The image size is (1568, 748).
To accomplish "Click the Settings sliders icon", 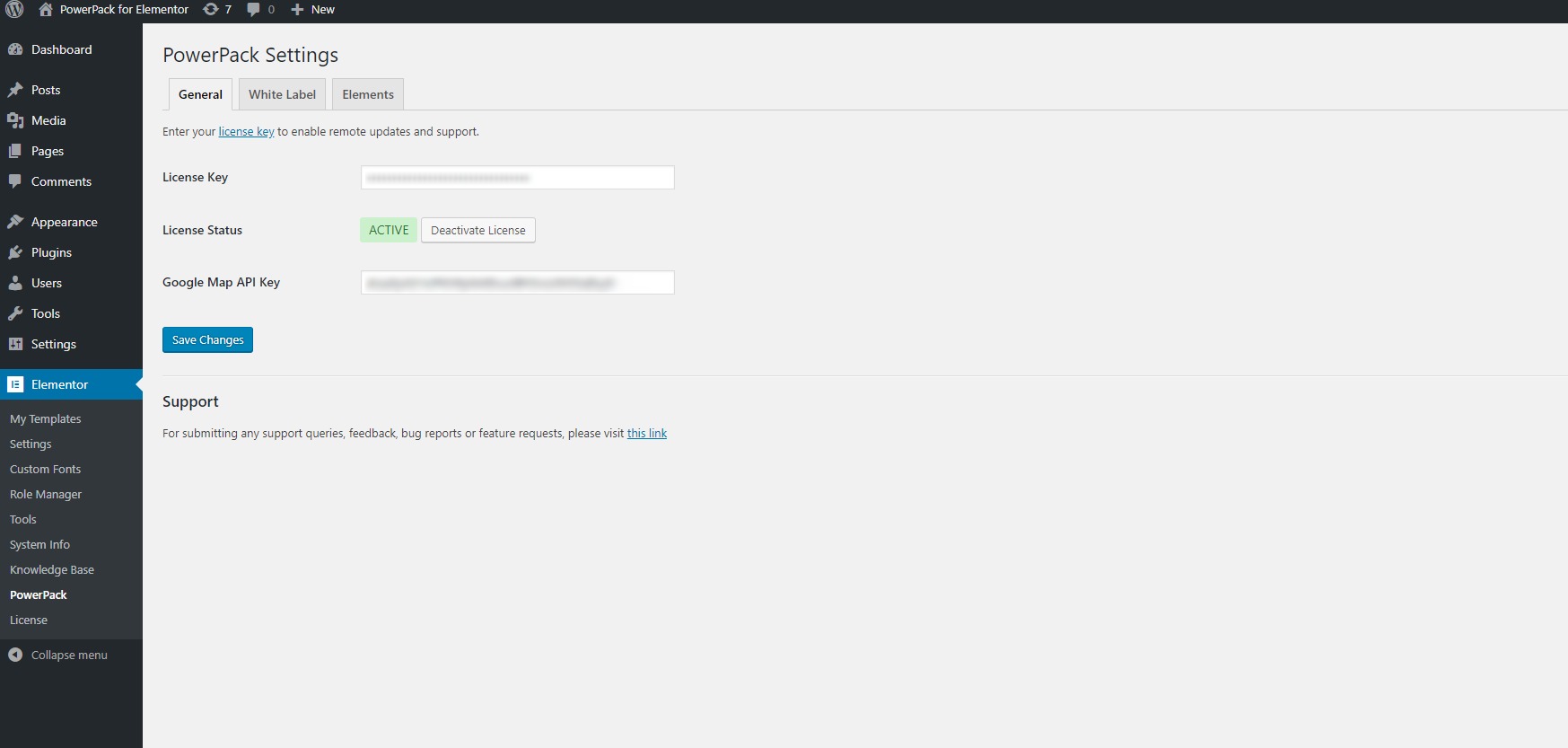I will pos(15,344).
